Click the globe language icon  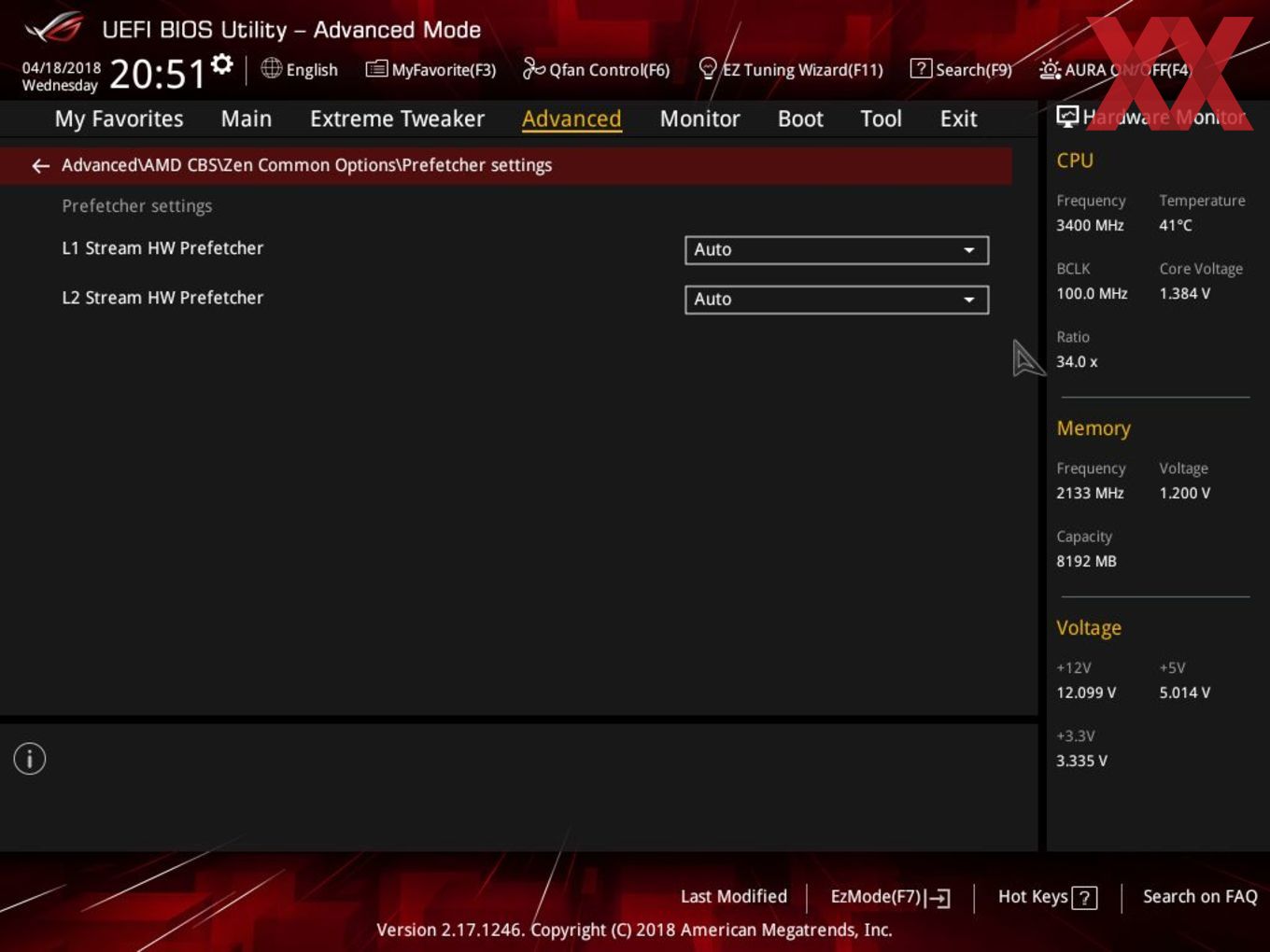point(271,68)
